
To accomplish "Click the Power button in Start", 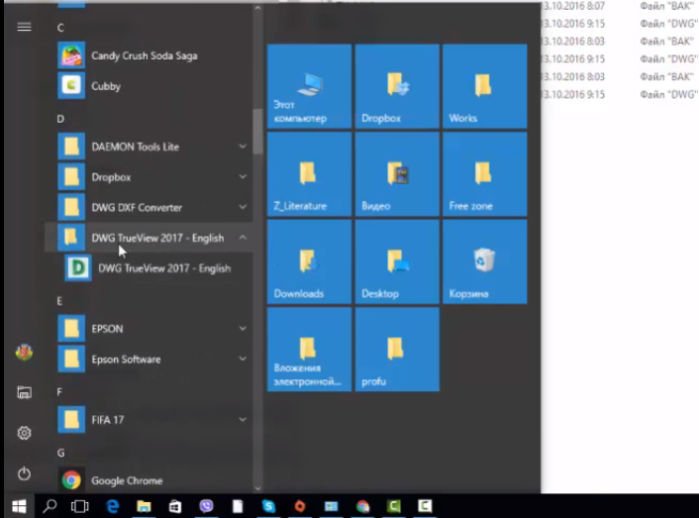I will (24, 473).
